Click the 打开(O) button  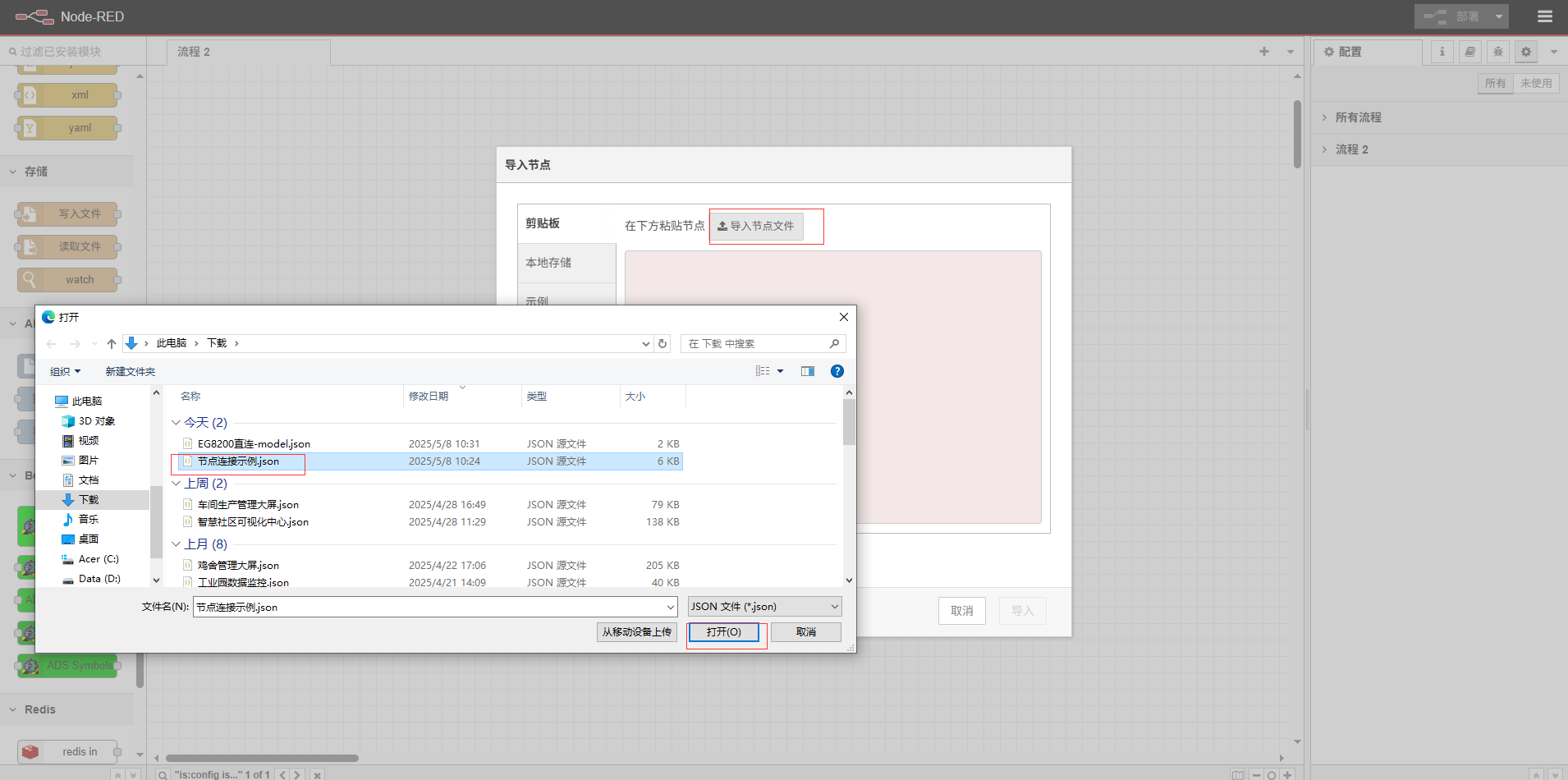(x=723, y=632)
